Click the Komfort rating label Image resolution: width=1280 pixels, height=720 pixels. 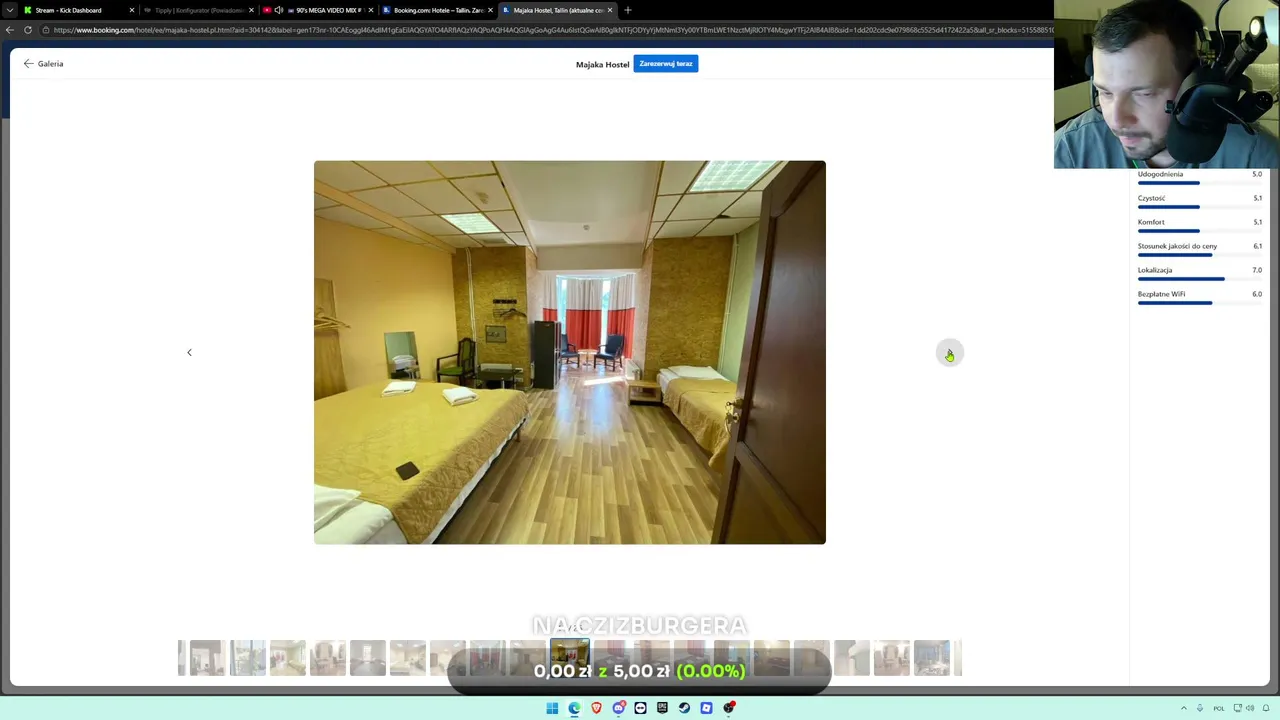pyautogui.click(x=1151, y=222)
